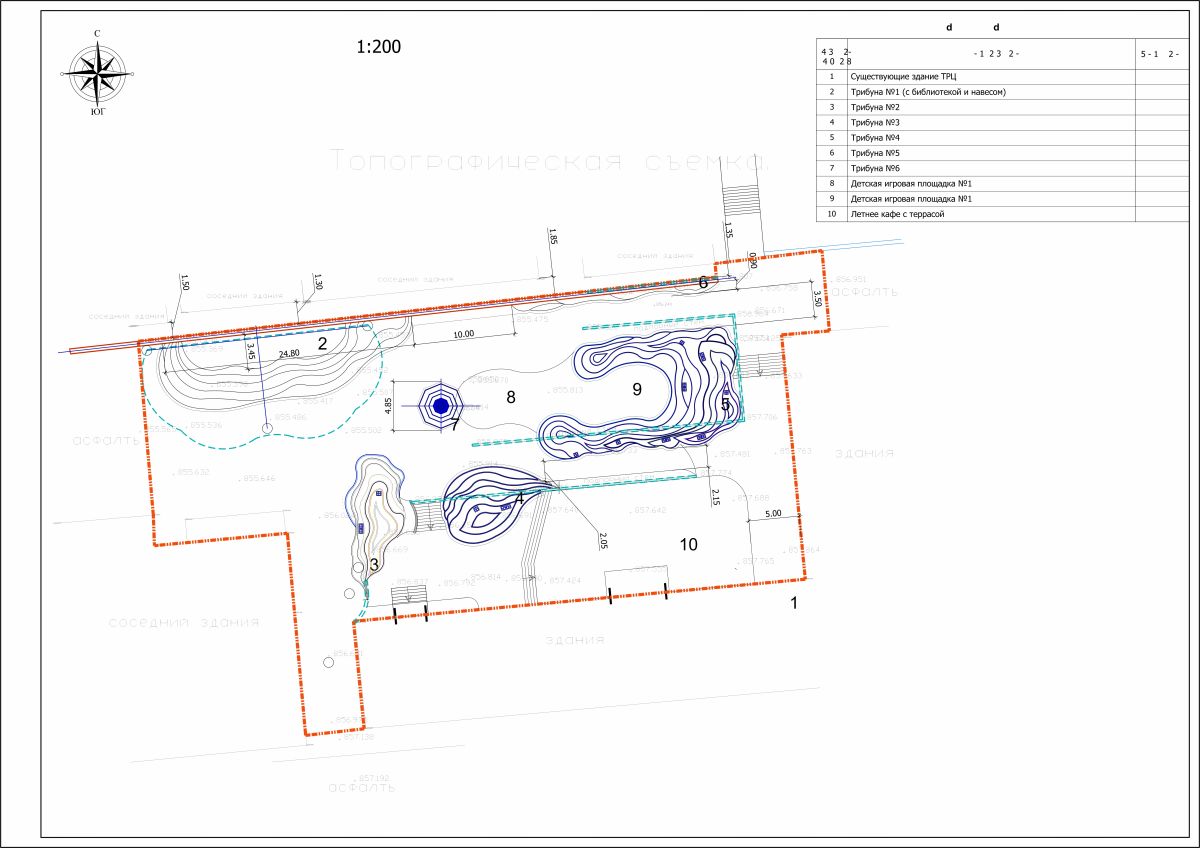Click the zone number 8 label

click(x=510, y=397)
